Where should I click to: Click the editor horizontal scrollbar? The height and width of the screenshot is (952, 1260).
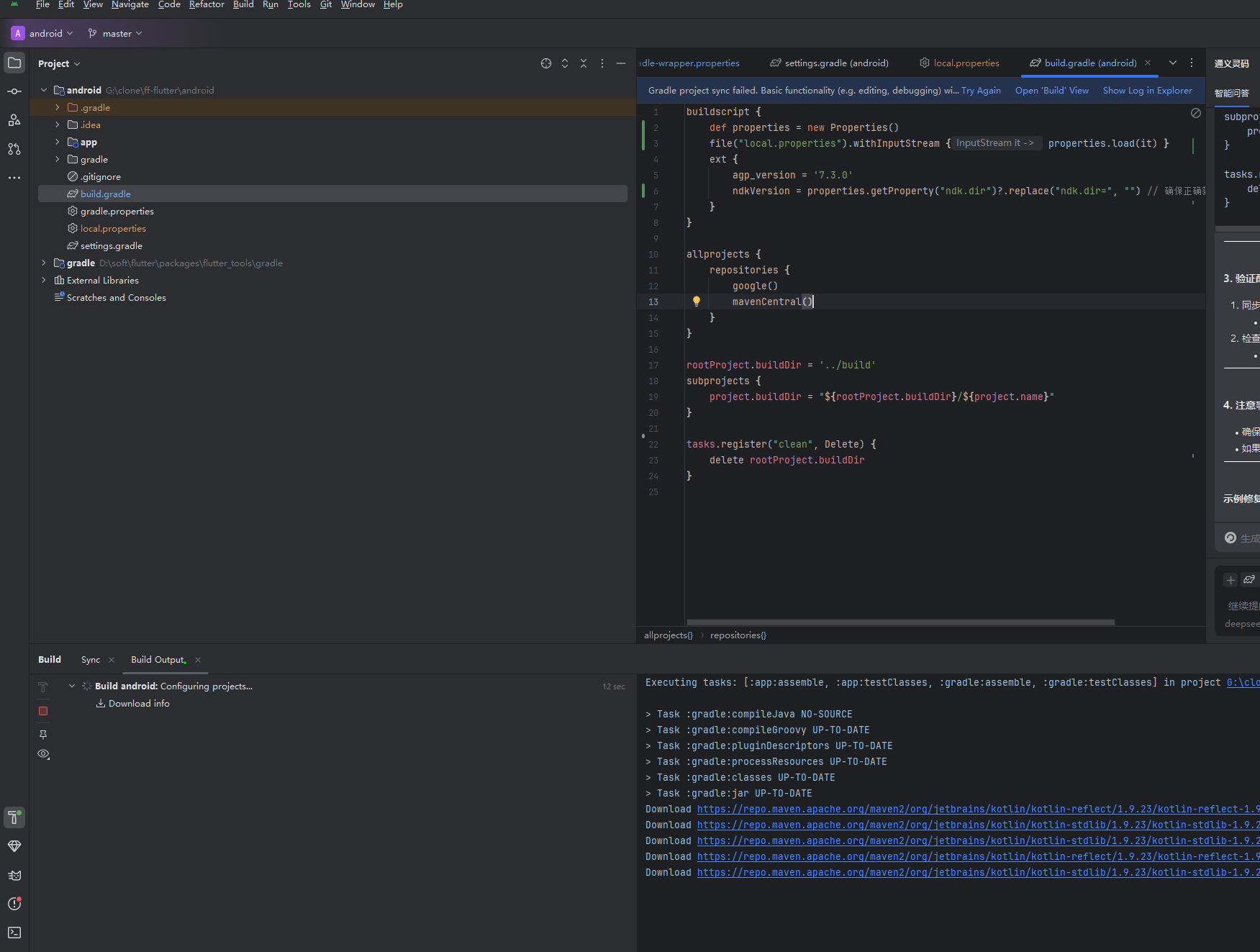pyautogui.click(x=900, y=622)
